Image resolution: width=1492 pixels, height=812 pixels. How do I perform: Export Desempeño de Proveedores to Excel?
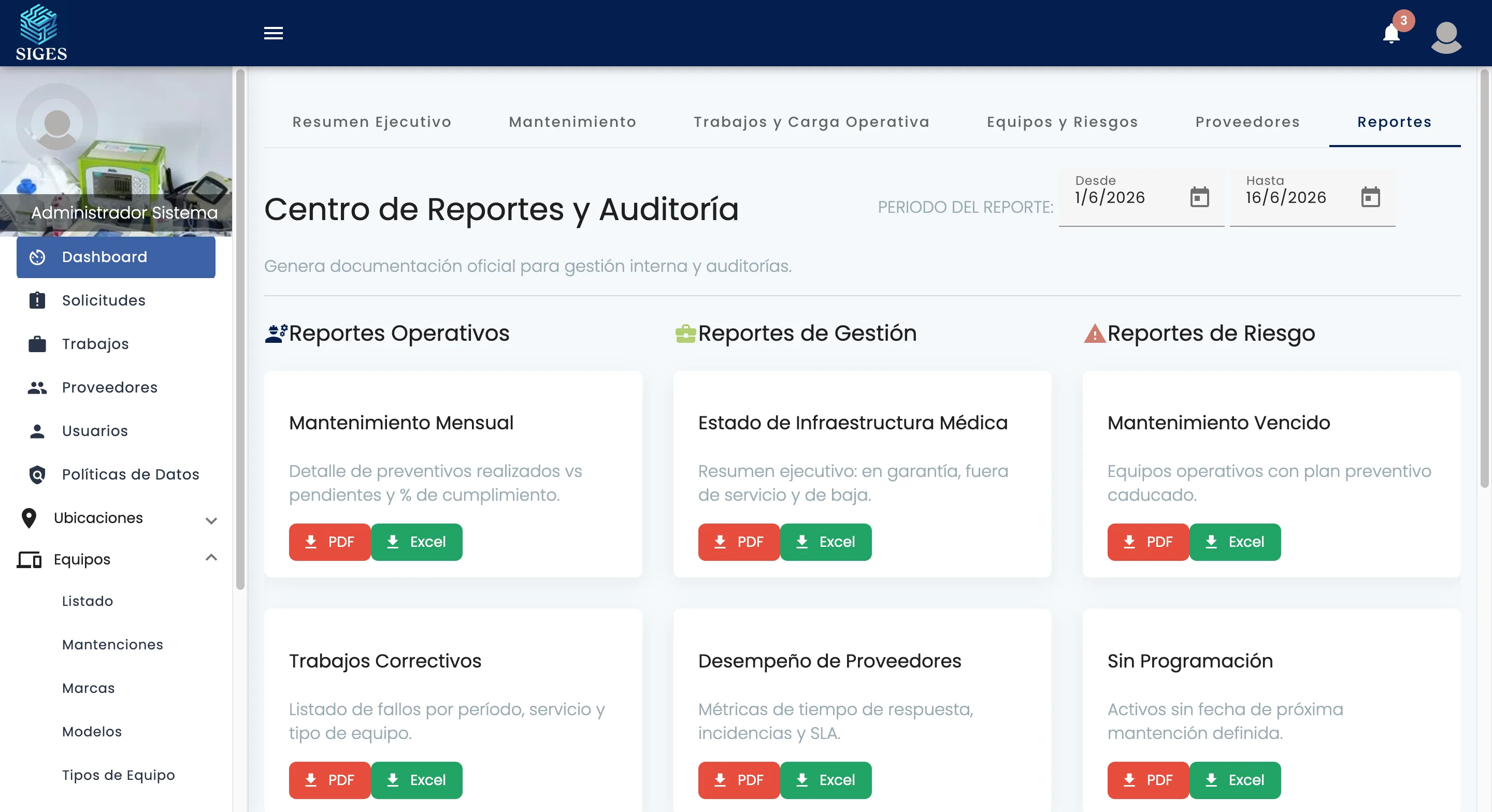click(826, 779)
